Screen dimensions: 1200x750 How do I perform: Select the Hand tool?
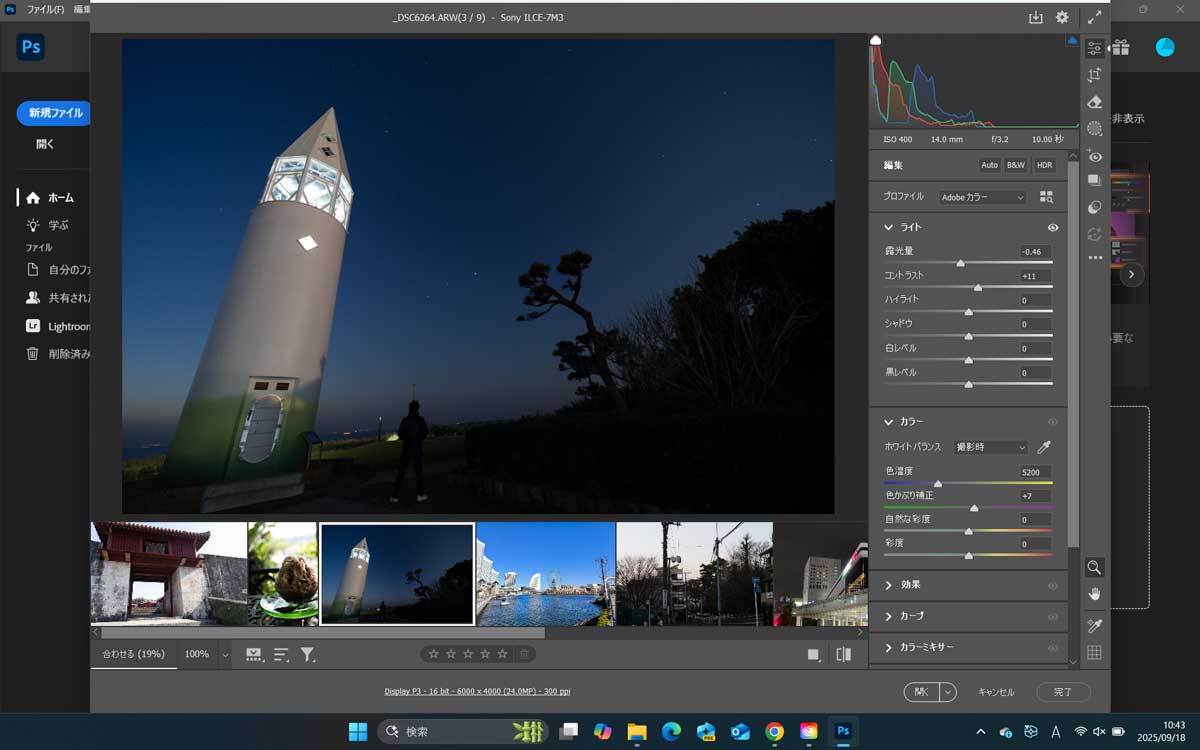(x=1095, y=594)
